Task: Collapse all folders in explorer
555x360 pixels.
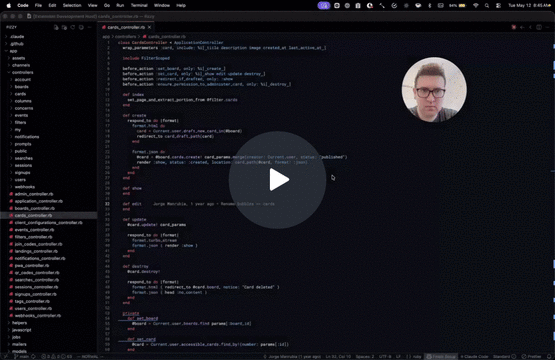Action: [81, 27]
